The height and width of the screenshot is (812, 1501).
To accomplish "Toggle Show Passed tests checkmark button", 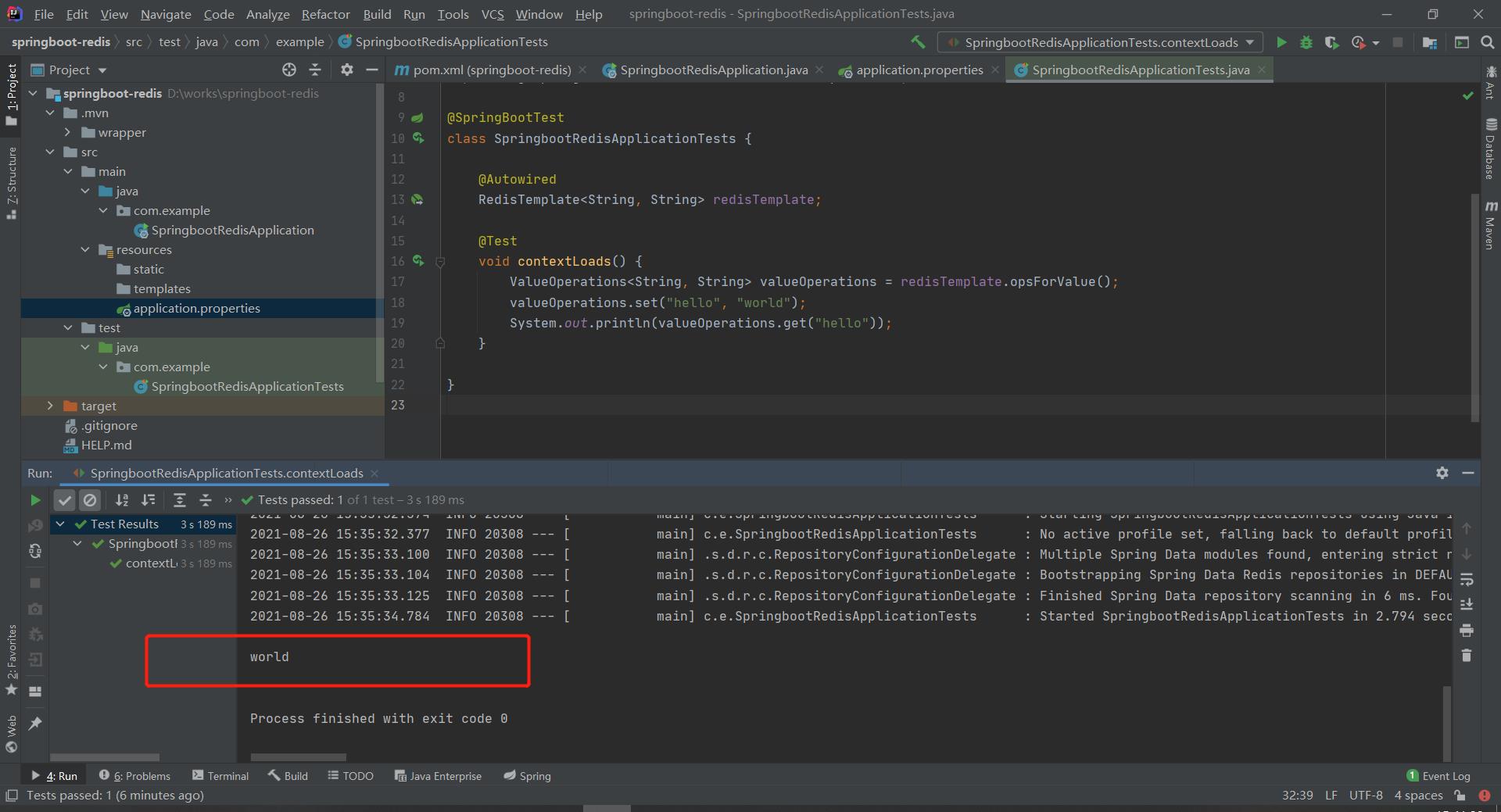I will (65, 499).
